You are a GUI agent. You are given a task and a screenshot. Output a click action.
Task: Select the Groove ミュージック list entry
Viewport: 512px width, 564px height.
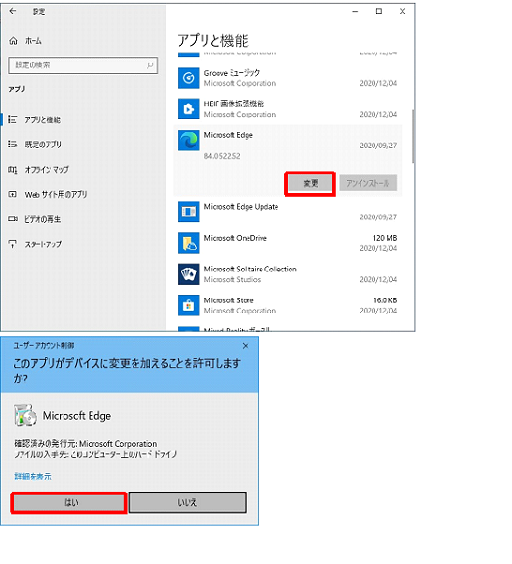288,78
